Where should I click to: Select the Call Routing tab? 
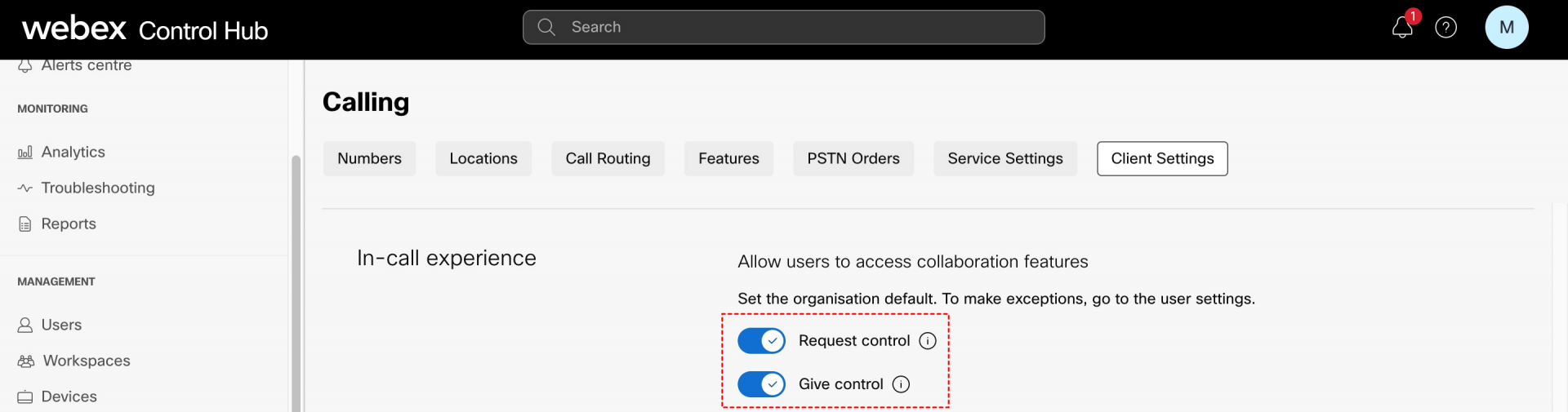pos(608,158)
